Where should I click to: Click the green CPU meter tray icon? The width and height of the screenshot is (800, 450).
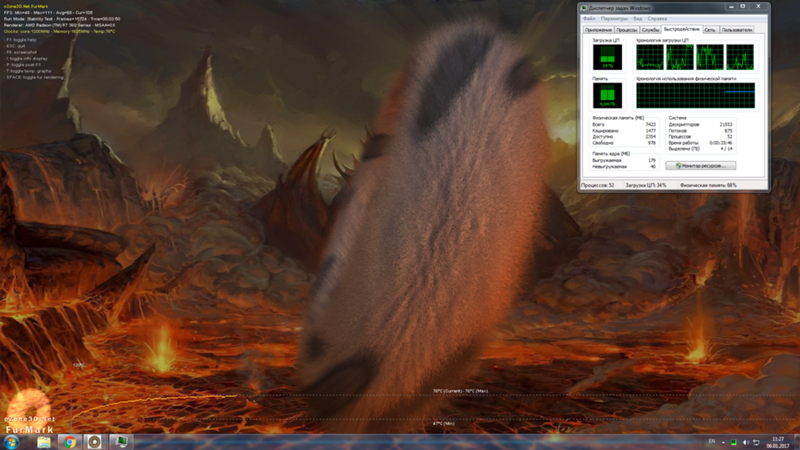point(734,442)
